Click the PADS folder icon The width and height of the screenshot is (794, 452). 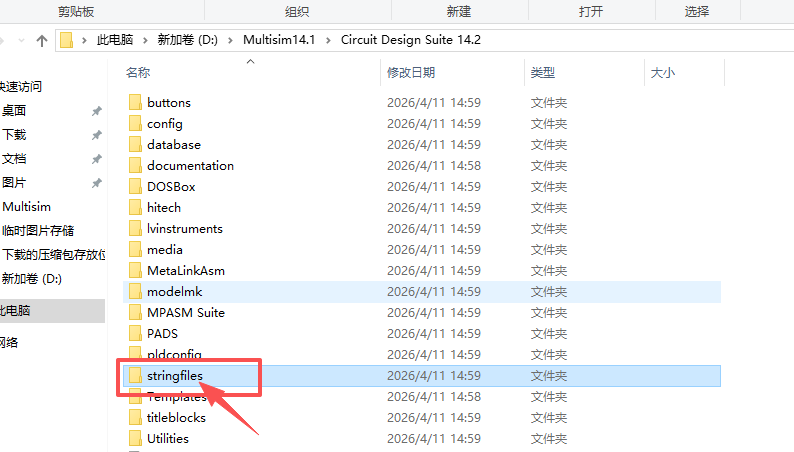pos(135,334)
